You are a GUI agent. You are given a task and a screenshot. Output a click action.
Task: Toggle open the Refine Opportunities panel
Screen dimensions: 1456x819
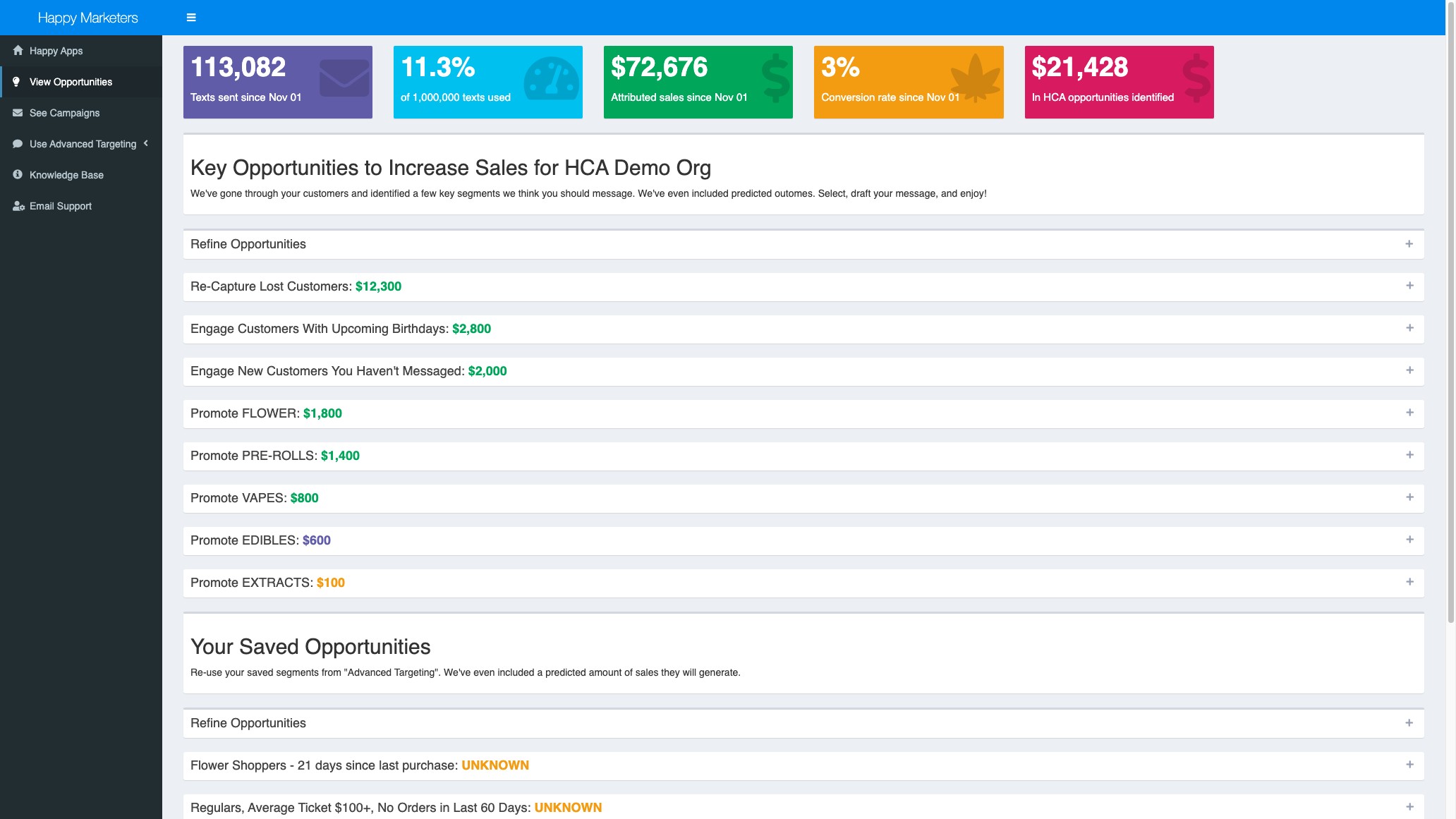click(x=1409, y=243)
